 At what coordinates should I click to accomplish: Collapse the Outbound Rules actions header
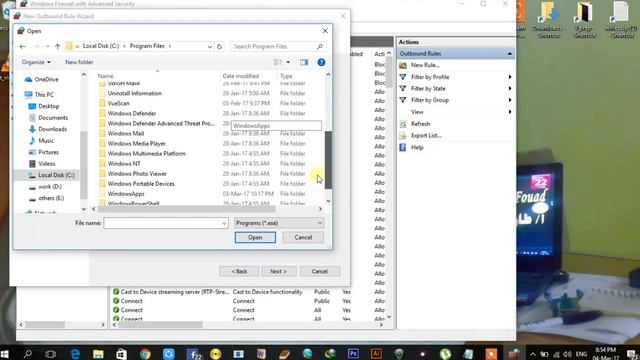tap(509, 54)
